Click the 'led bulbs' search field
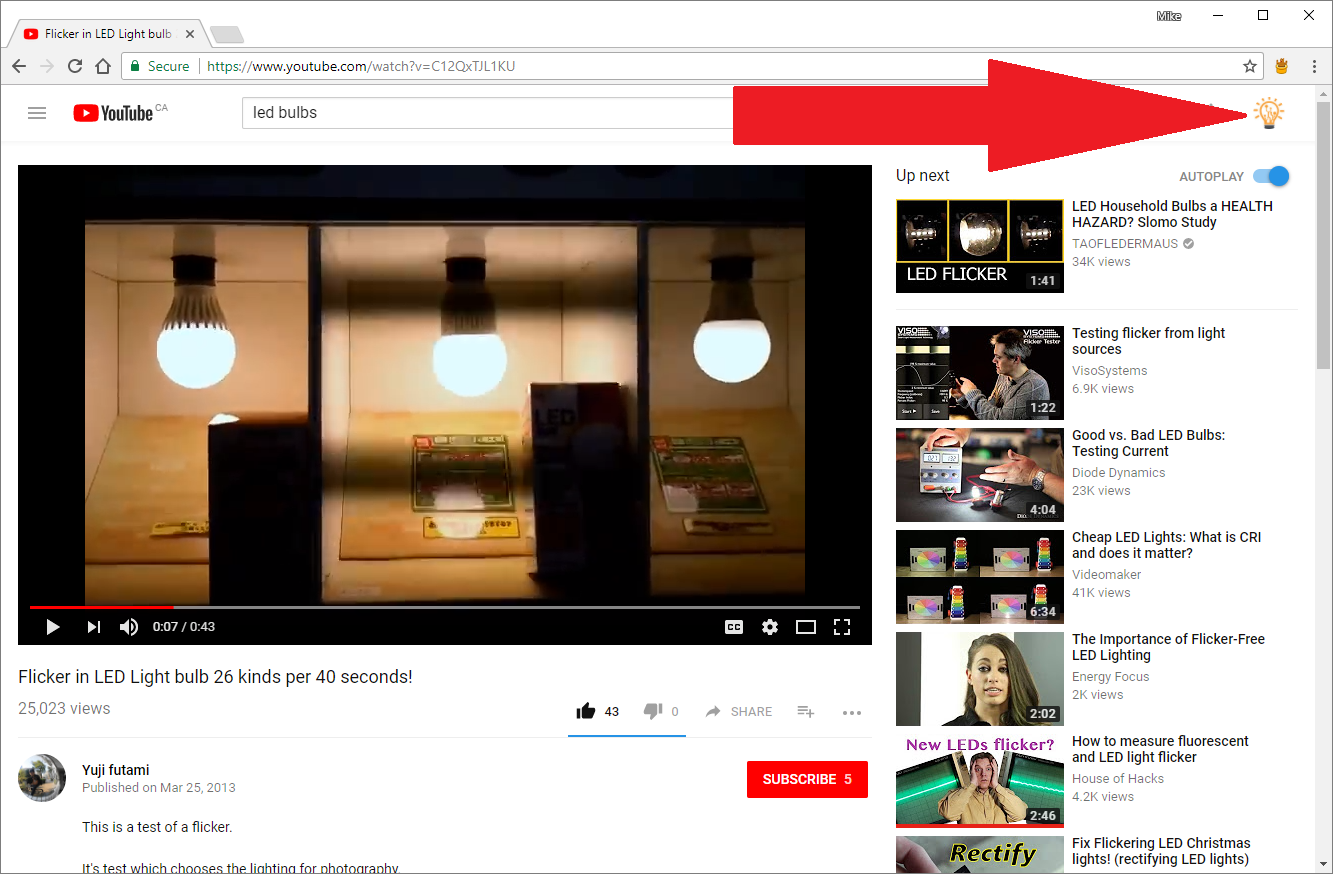Screen dimensions: 1333x874 [x=490, y=113]
